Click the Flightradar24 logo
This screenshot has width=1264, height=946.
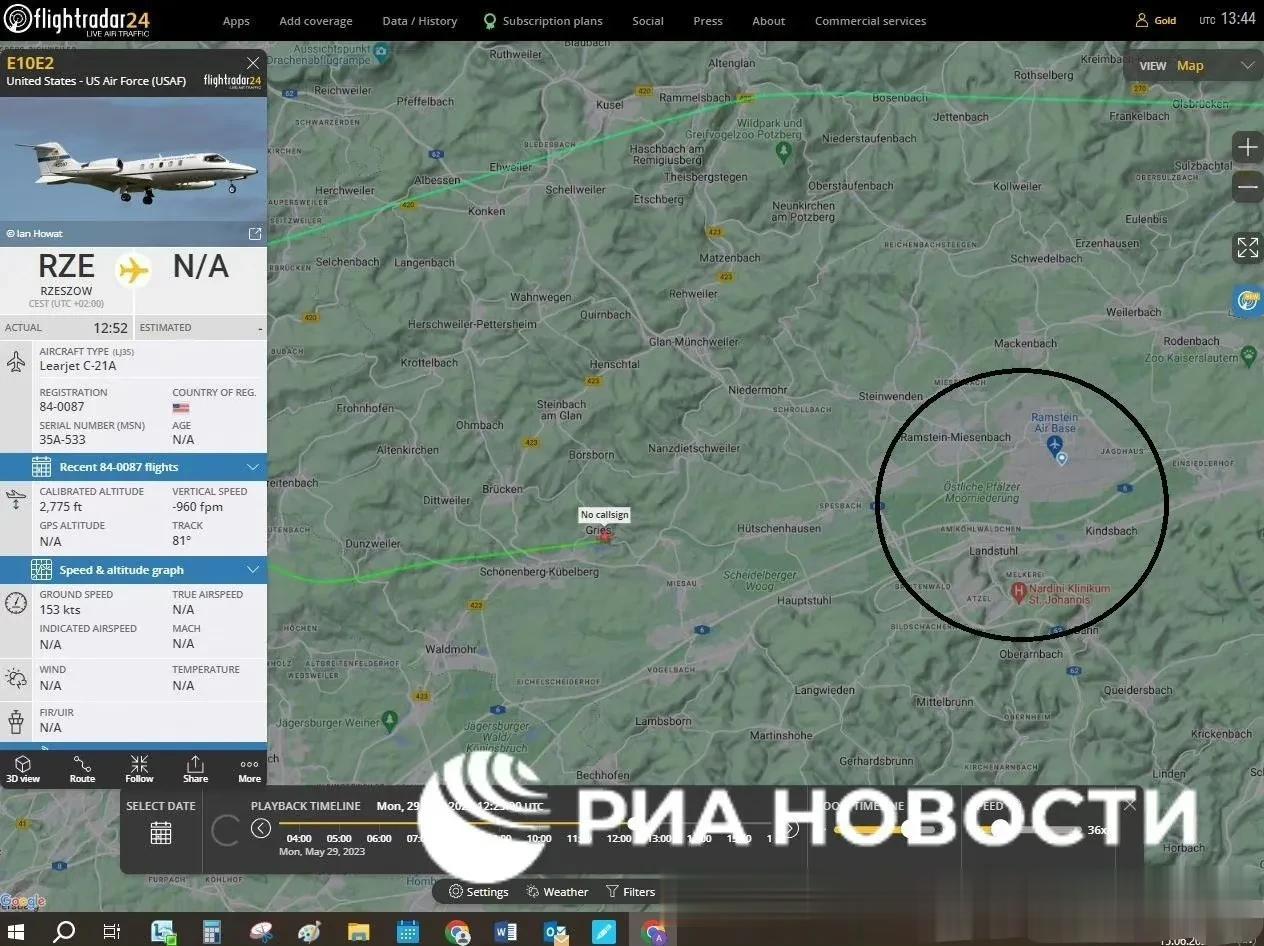coord(77,19)
